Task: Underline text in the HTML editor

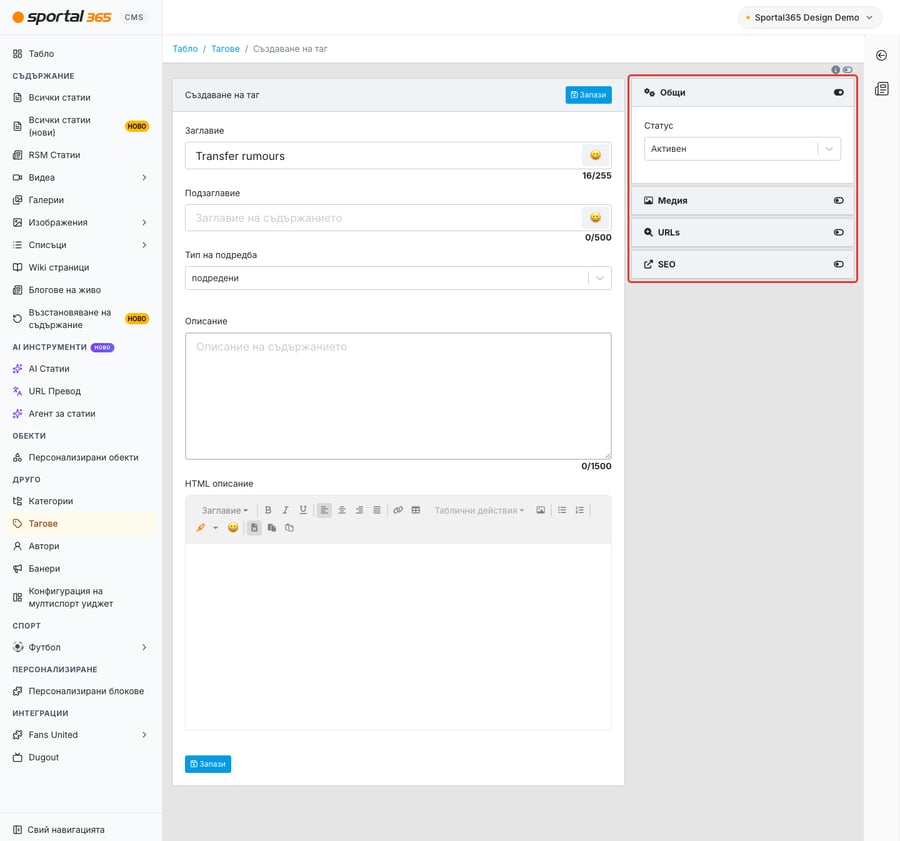Action: tap(303, 510)
